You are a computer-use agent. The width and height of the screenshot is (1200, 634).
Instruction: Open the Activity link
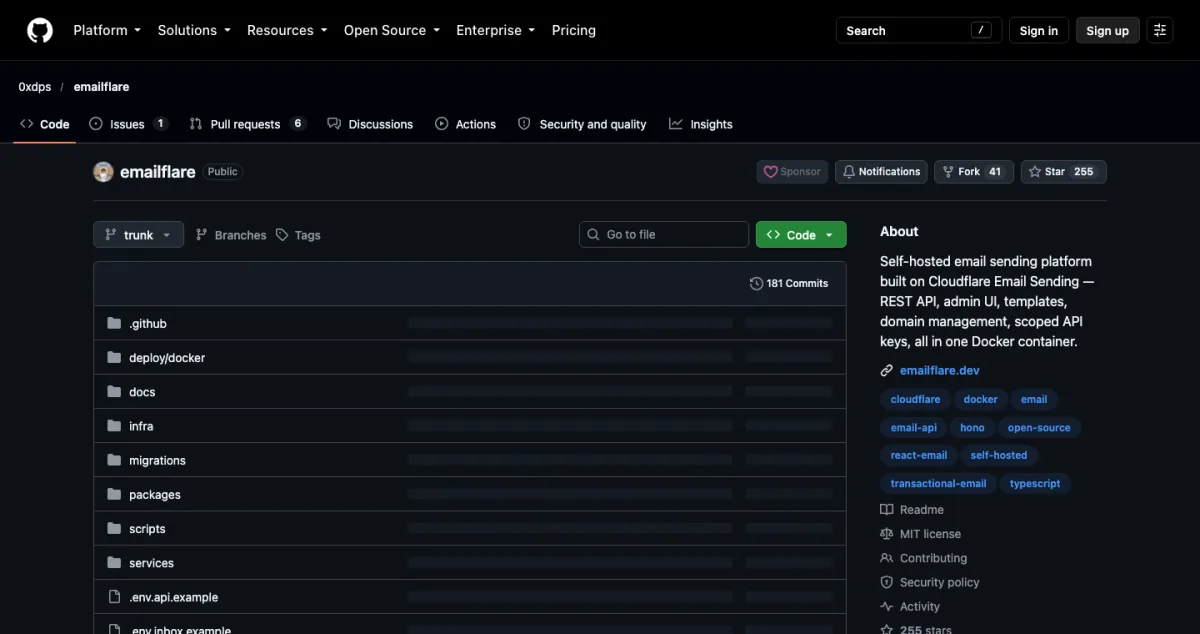(910, 606)
